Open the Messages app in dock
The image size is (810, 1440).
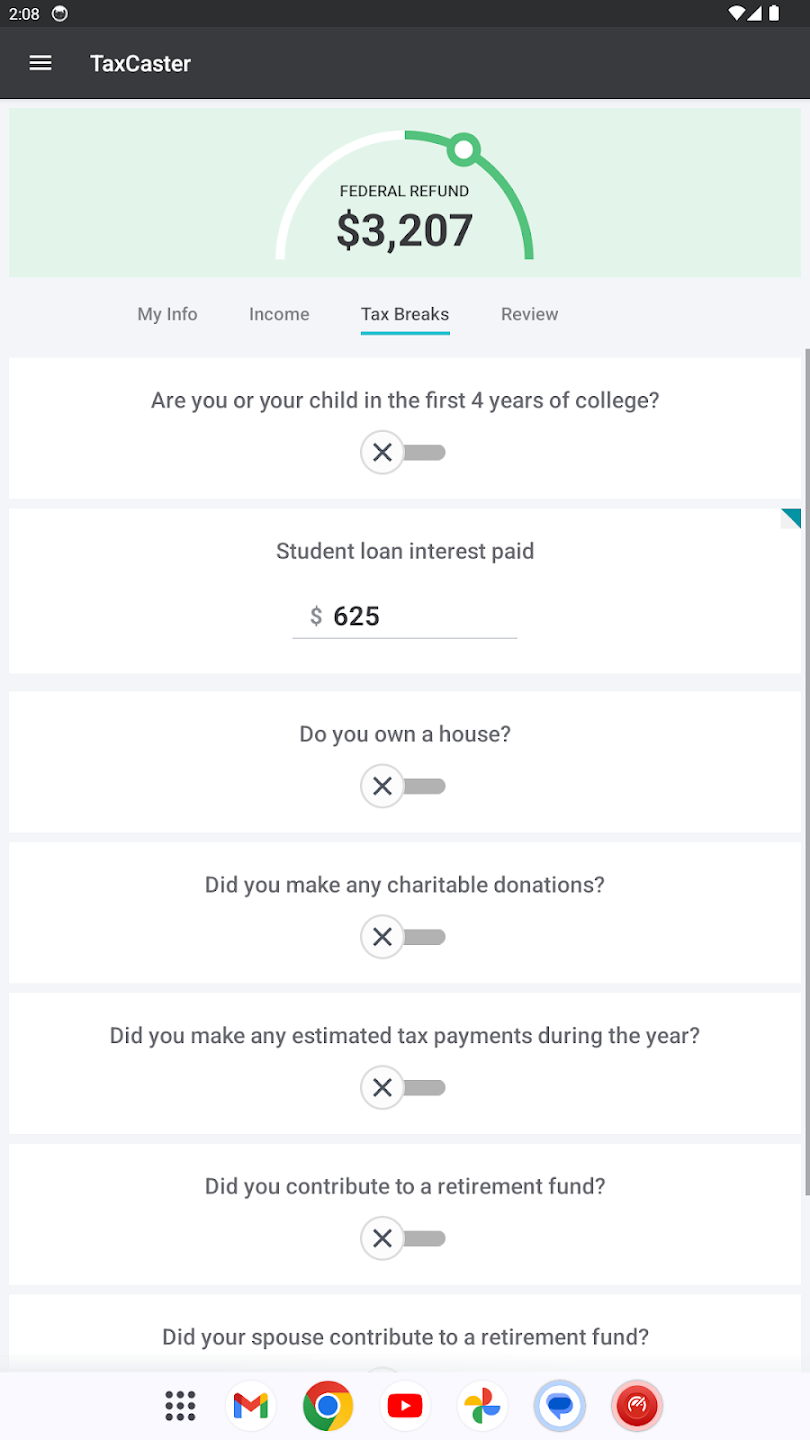[x=559, y=1406]
